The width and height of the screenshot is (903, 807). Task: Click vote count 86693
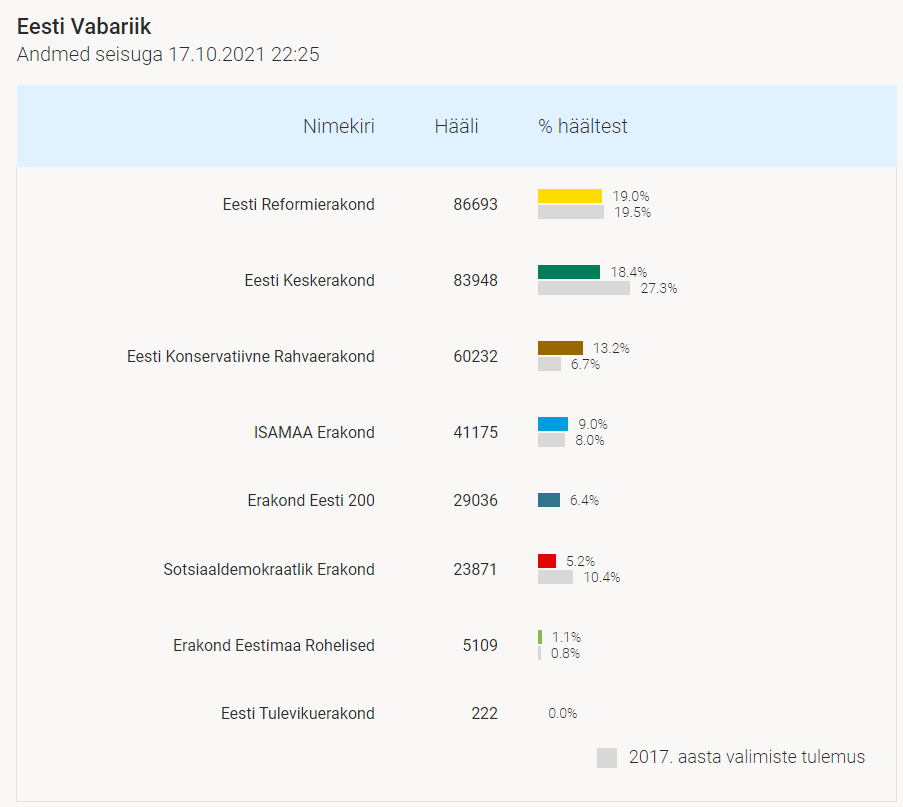(475, 204)
